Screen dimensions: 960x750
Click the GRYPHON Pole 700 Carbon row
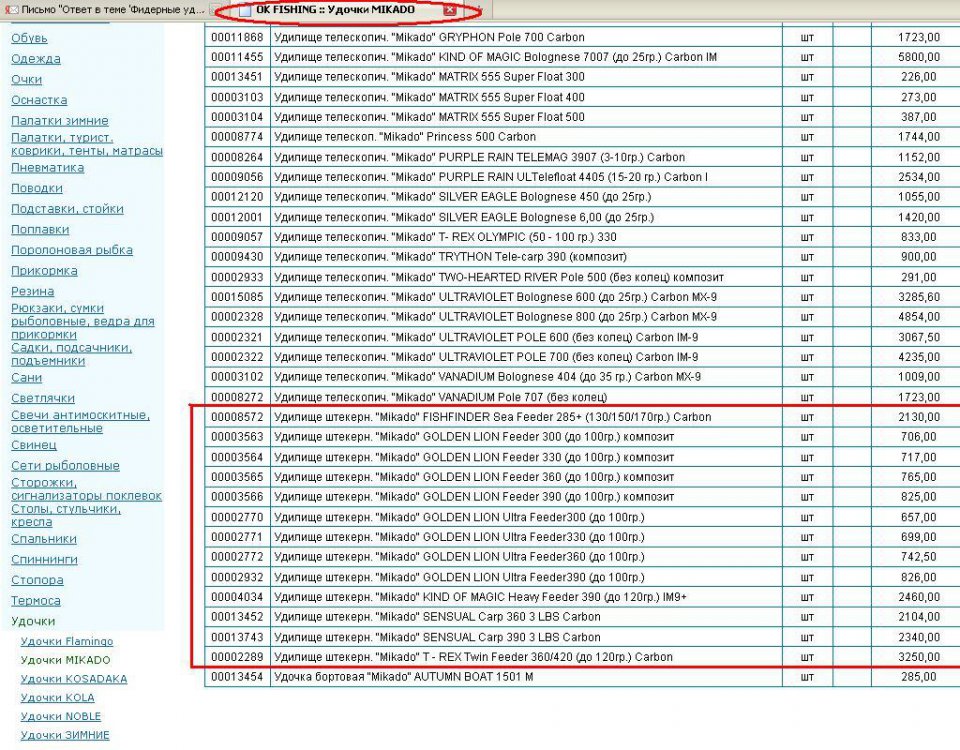582,37
